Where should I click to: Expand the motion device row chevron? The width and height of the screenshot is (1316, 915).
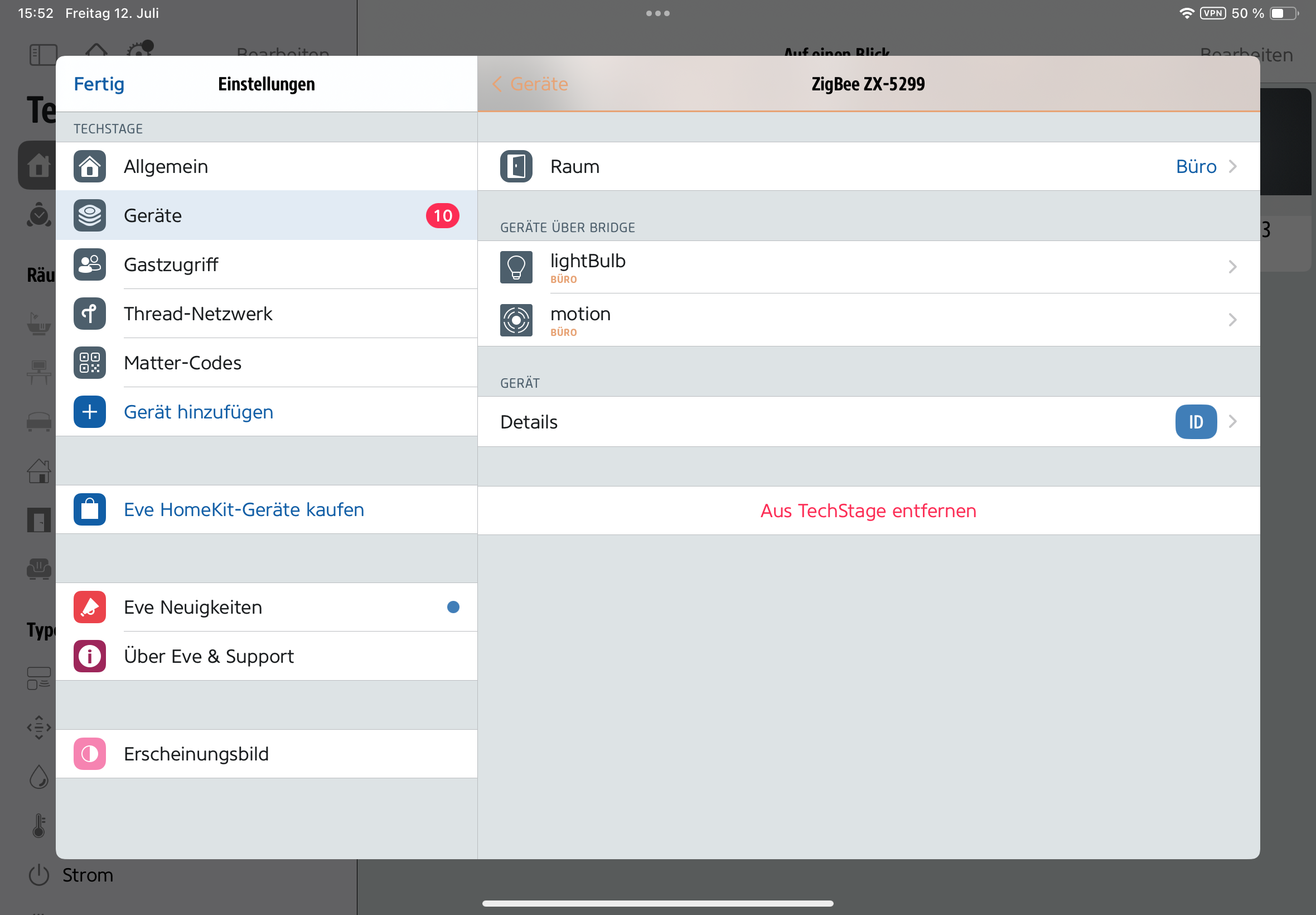(x=1232, y=319)
